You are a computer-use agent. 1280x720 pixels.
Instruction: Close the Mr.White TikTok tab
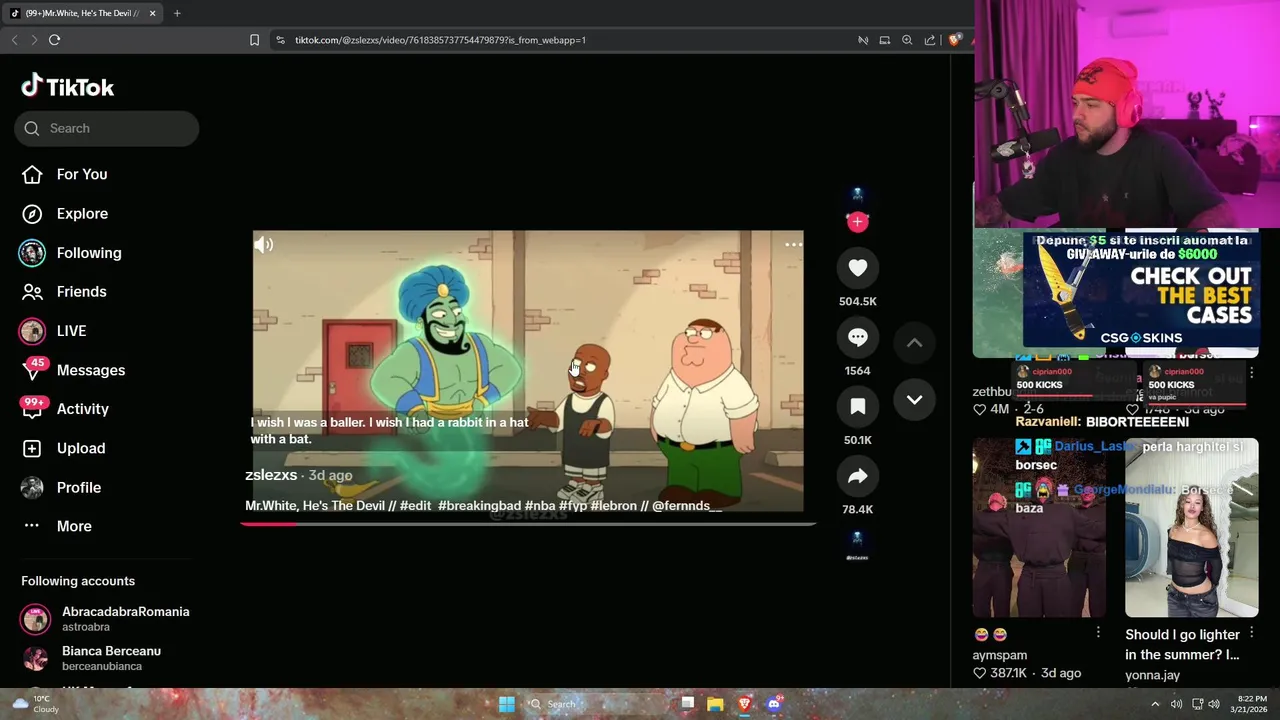click(x=152, y=13)
